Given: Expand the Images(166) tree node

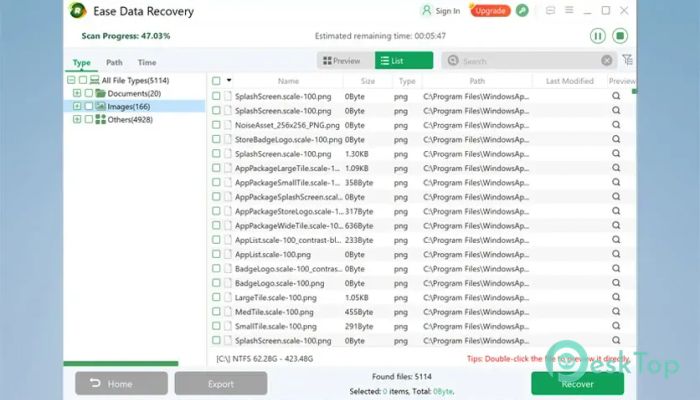Looking at the screenshot, I should coord(77,106).
